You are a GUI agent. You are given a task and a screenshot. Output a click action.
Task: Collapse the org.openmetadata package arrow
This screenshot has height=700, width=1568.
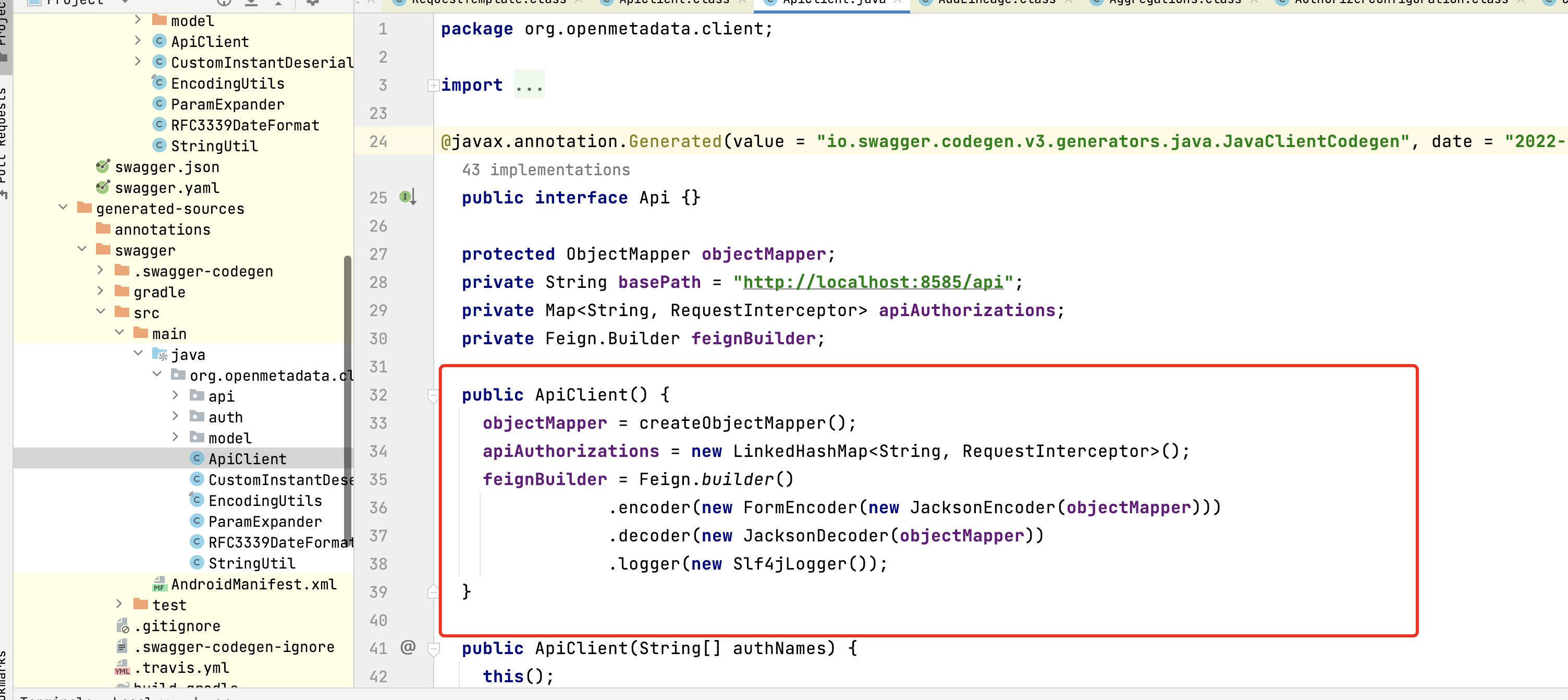pos(157,374)
